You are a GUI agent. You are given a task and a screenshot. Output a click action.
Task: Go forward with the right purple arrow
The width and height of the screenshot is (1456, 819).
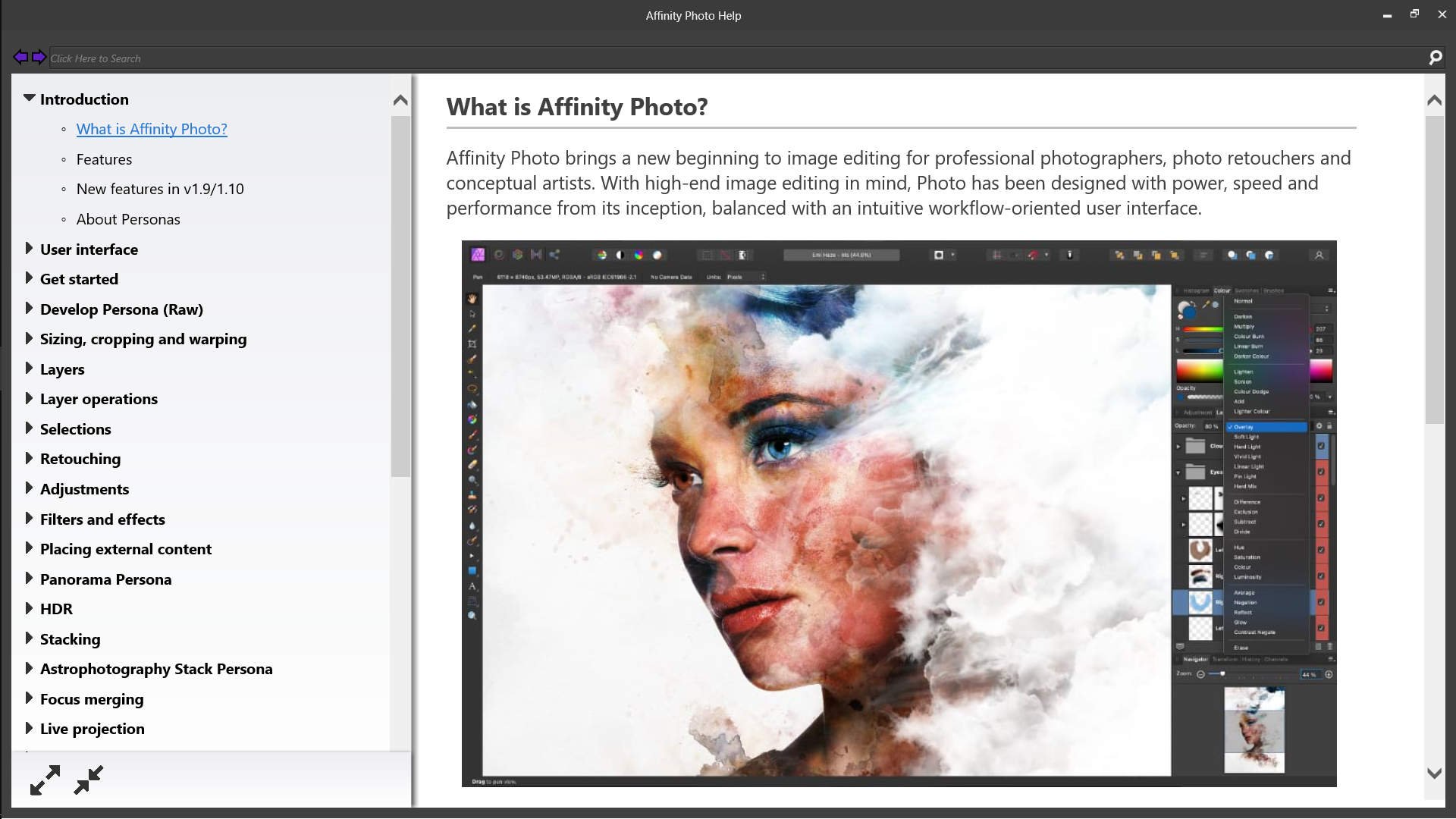point(39,57)
